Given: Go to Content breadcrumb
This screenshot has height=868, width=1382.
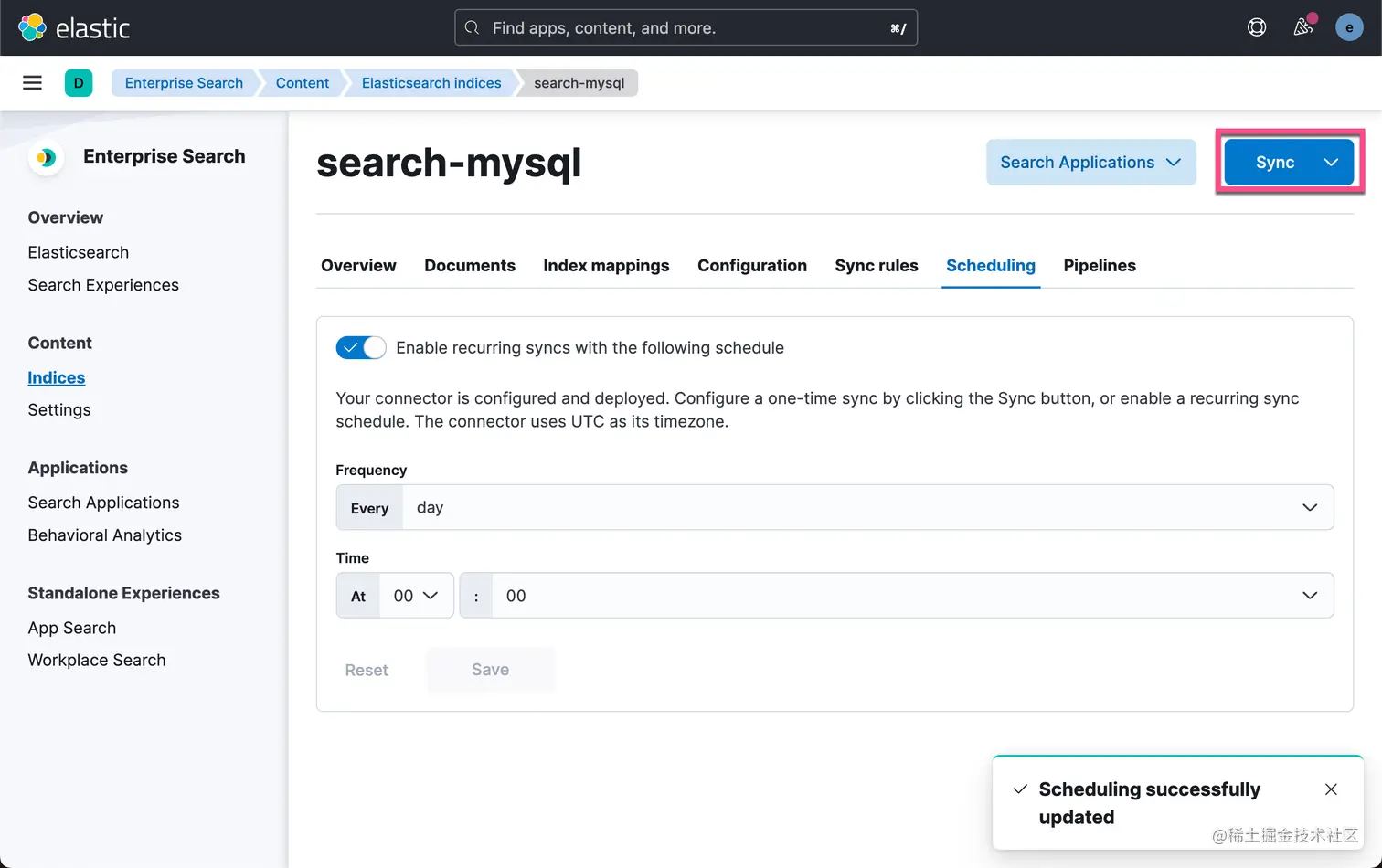Looking at the screenshot, I should click(303, 83).
